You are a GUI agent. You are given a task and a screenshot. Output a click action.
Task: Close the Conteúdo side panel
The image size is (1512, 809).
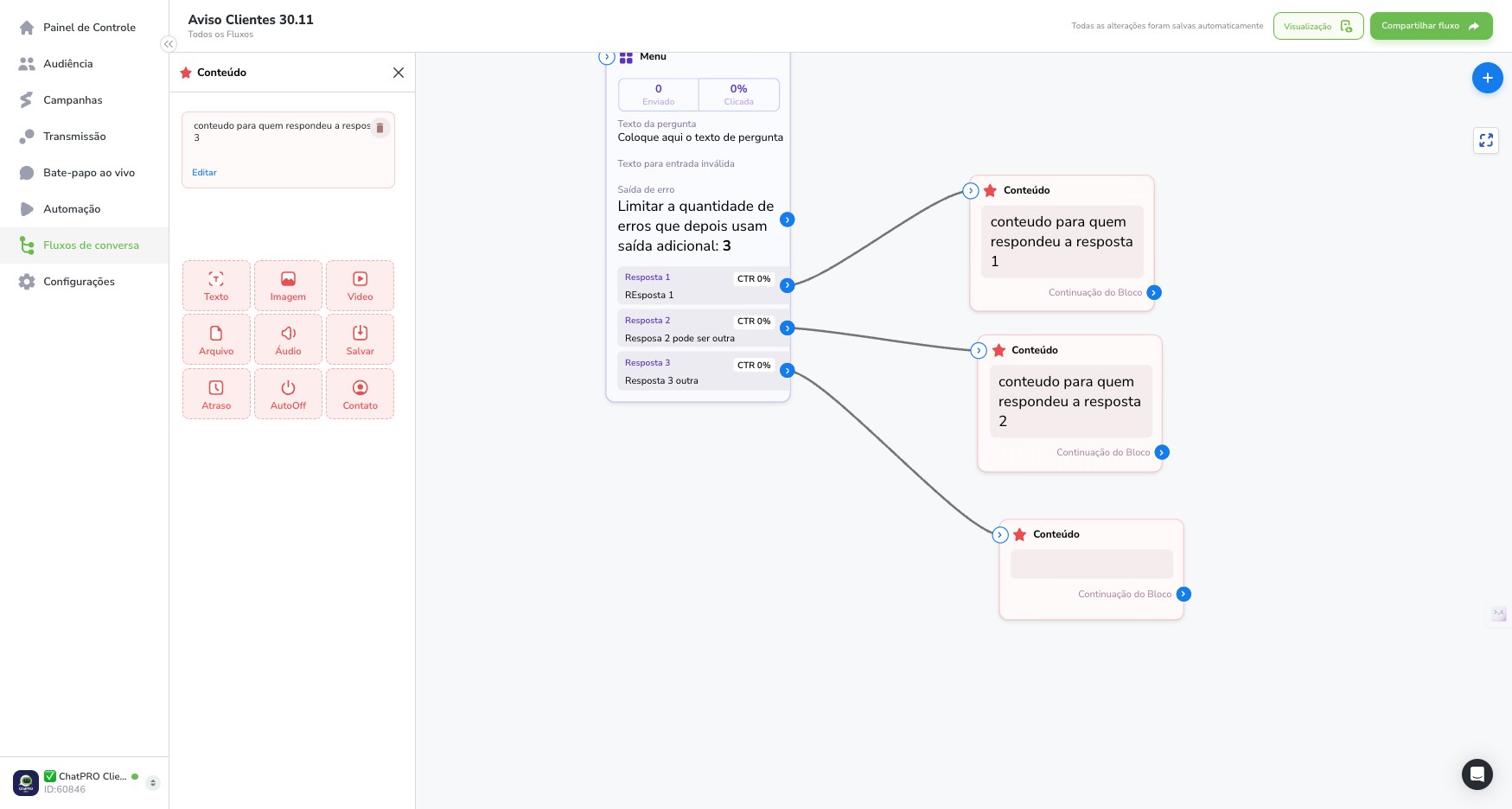point(399,73)
